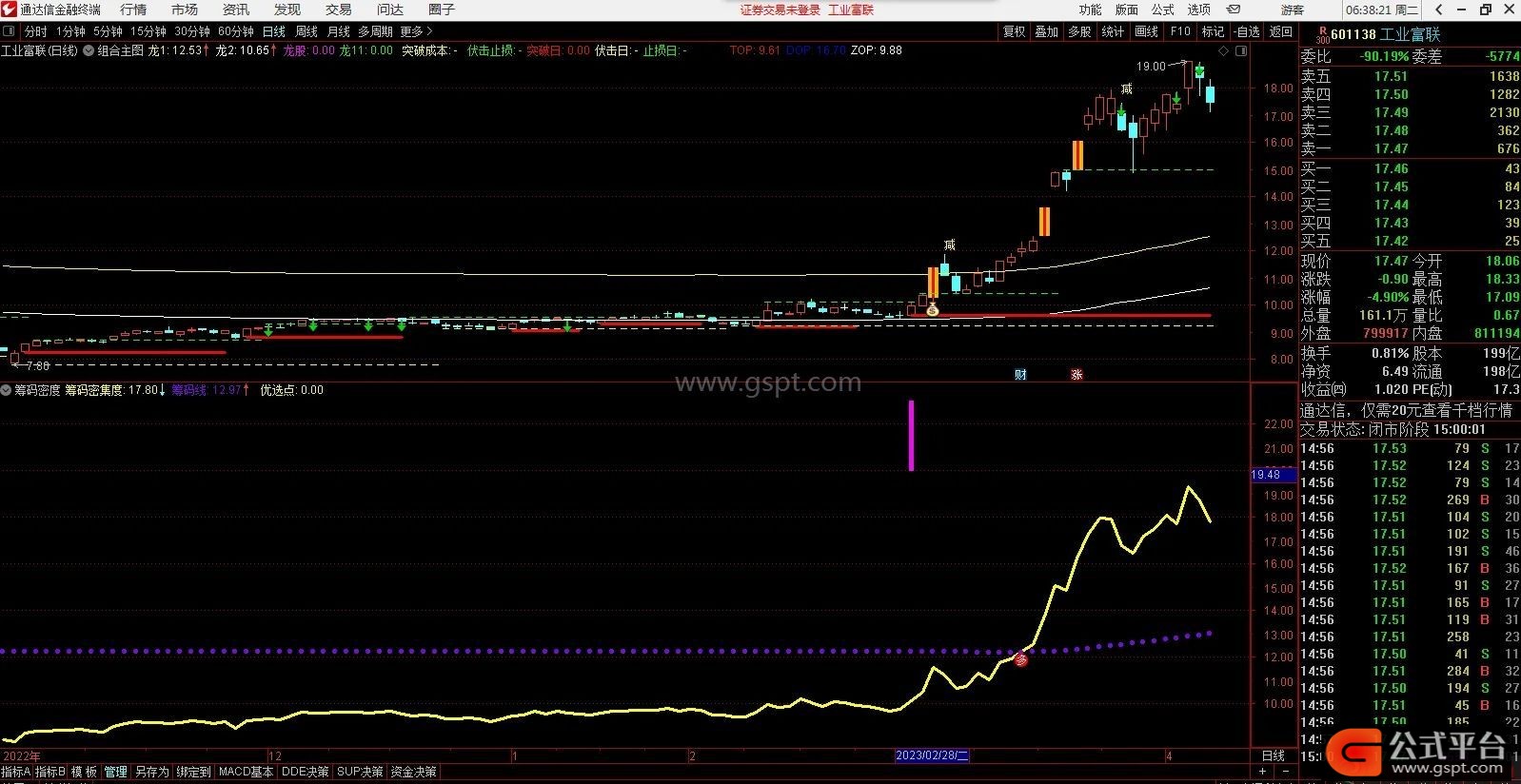Click the 多股 toolbar button

1079,31
